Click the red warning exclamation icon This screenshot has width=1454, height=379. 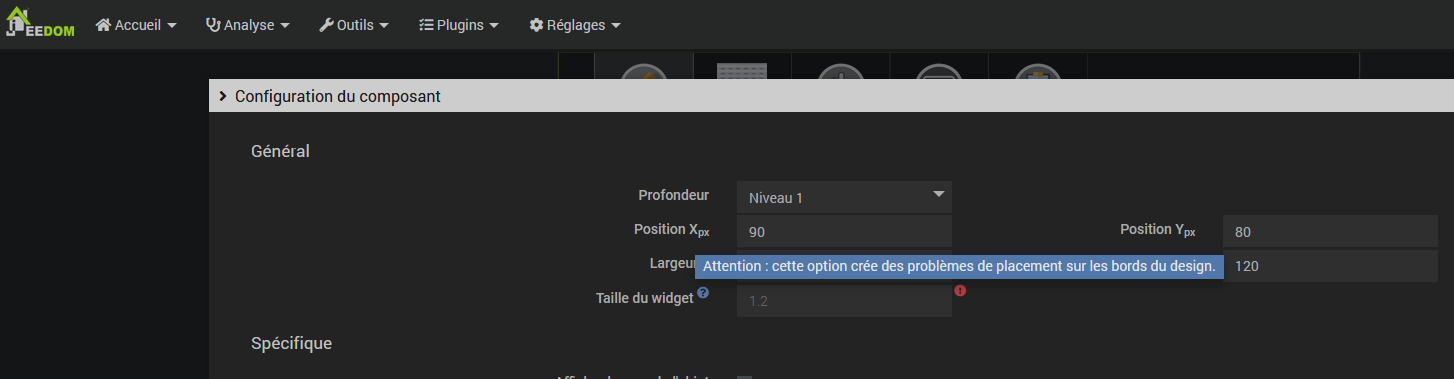pos(960,291)
